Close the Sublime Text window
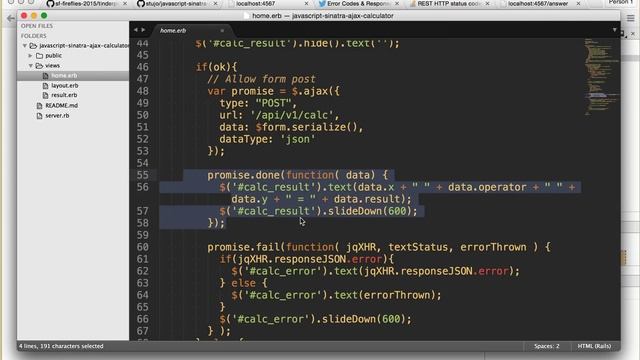The width and height of the screenshot is (640, 360). coord(24,16)
